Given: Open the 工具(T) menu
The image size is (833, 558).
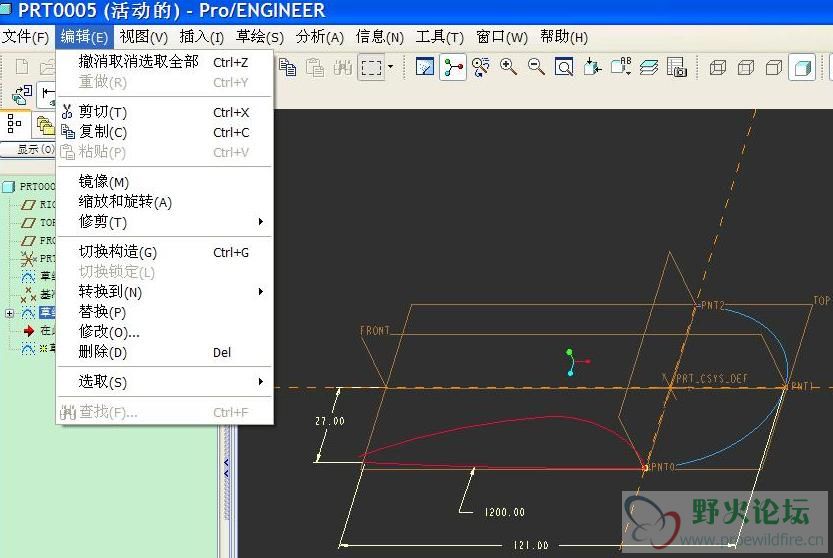Looking at the screenshot, I should 439,37.
